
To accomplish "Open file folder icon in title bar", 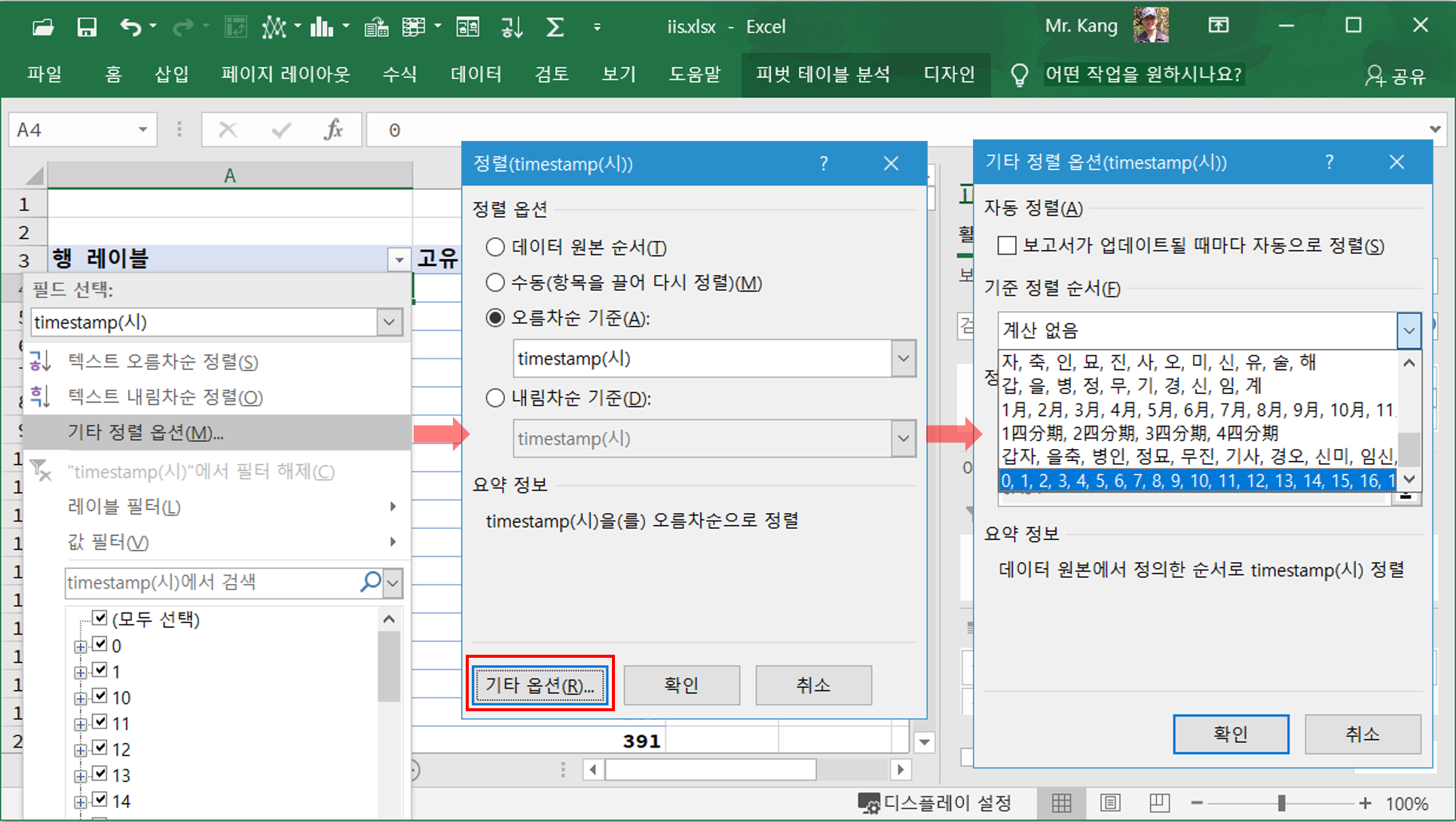I will [43, 28].
